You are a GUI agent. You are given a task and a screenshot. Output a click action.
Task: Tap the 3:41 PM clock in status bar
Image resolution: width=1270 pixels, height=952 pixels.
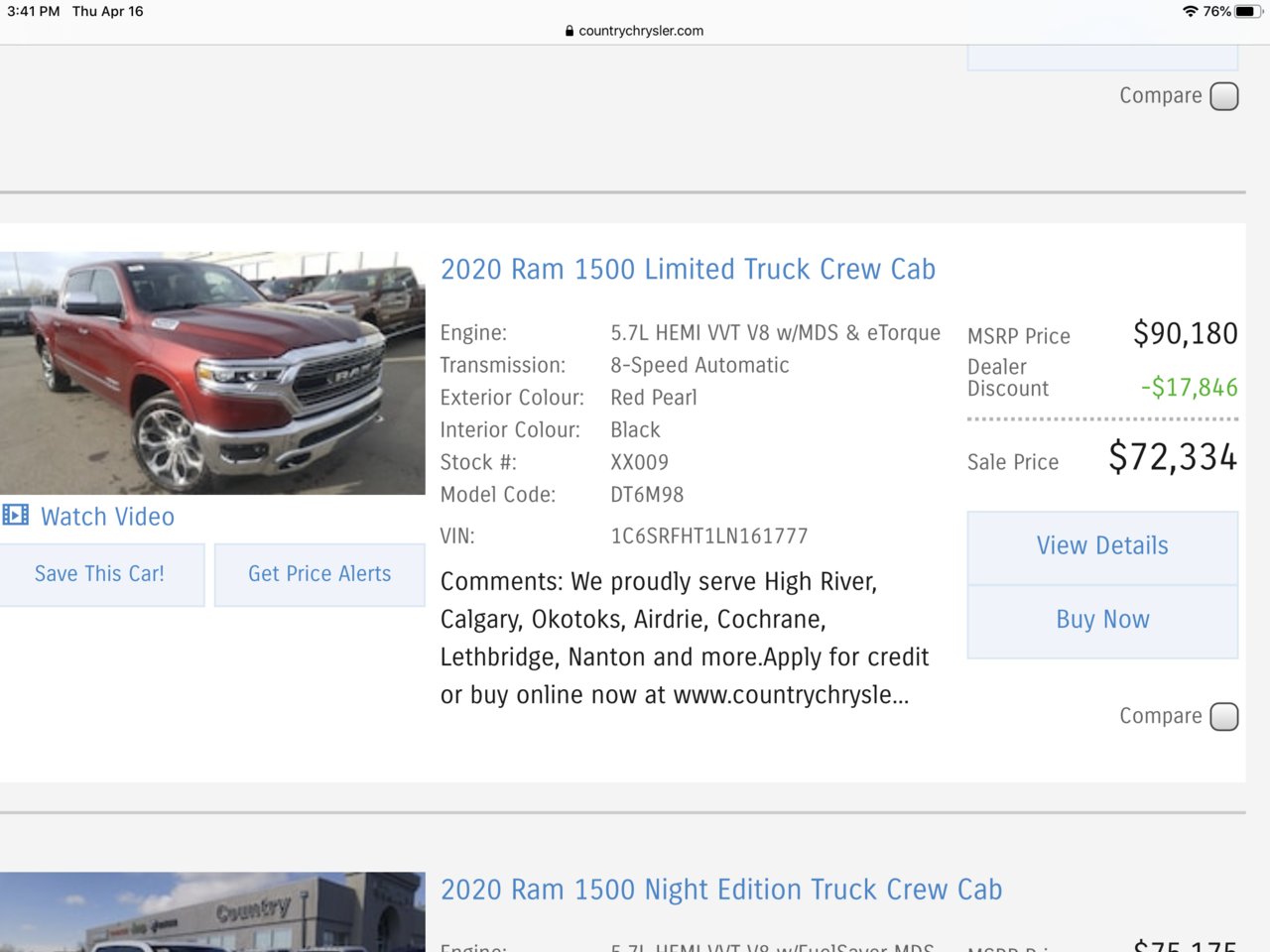pos(34,11)
